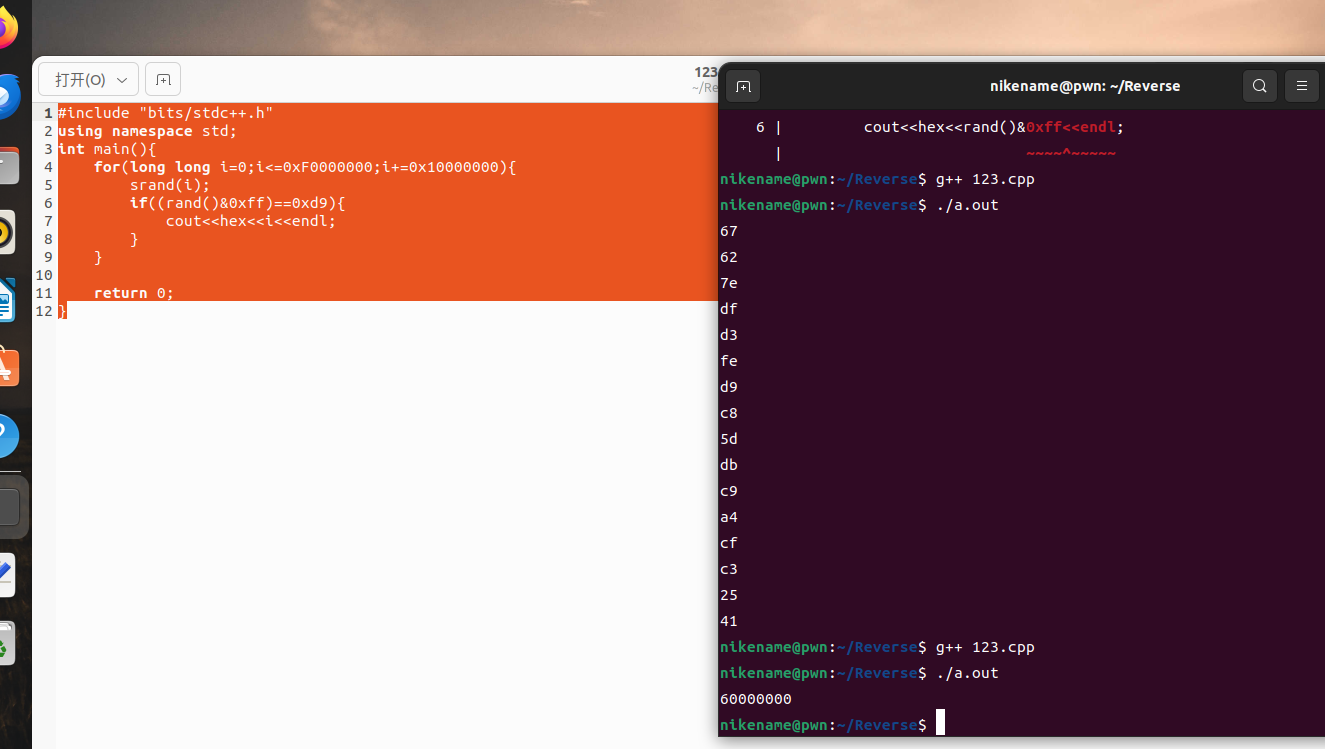The image size is (1325, 749).
Task: Click the nikename@pwn terminal title bar
Action: pyautogui.click(x=1085, y=86)
